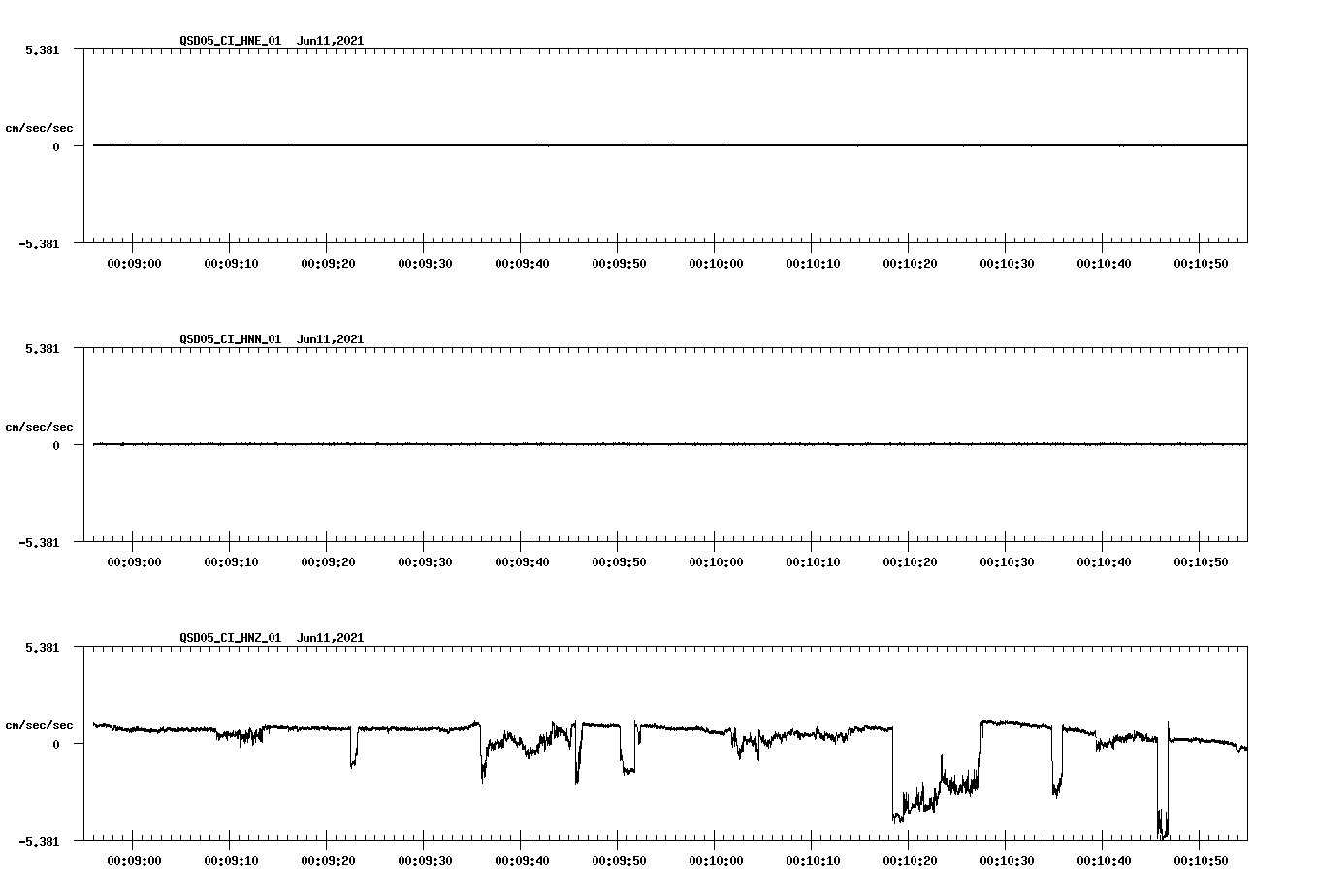Click the 00:09:00 time label under HNE chart
The width and height of the screenshot is (1317, 896).
pos(134,264)
